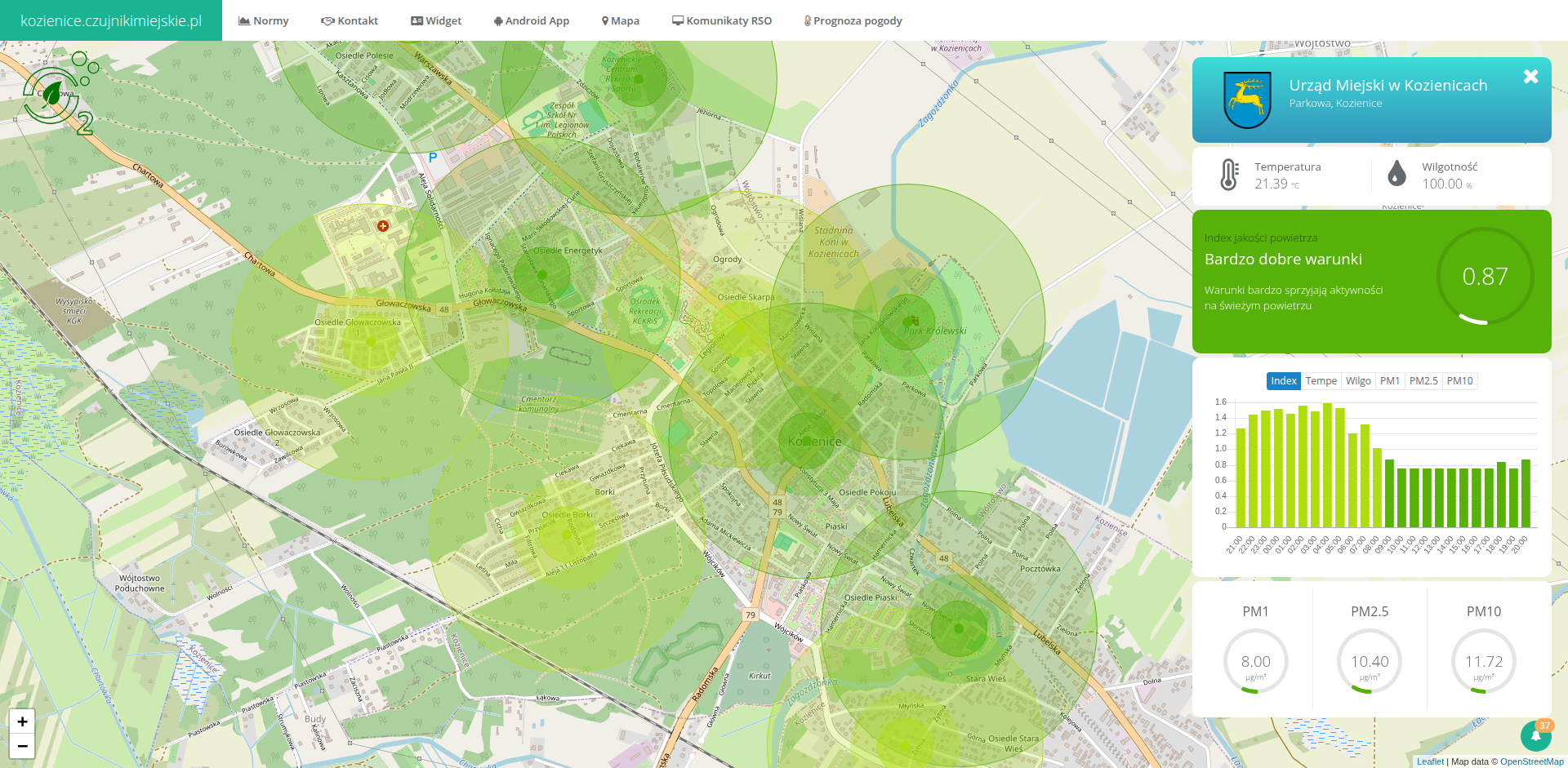
Task: Switch chart to PM10 tab
Action: [x=1460, y=381]
